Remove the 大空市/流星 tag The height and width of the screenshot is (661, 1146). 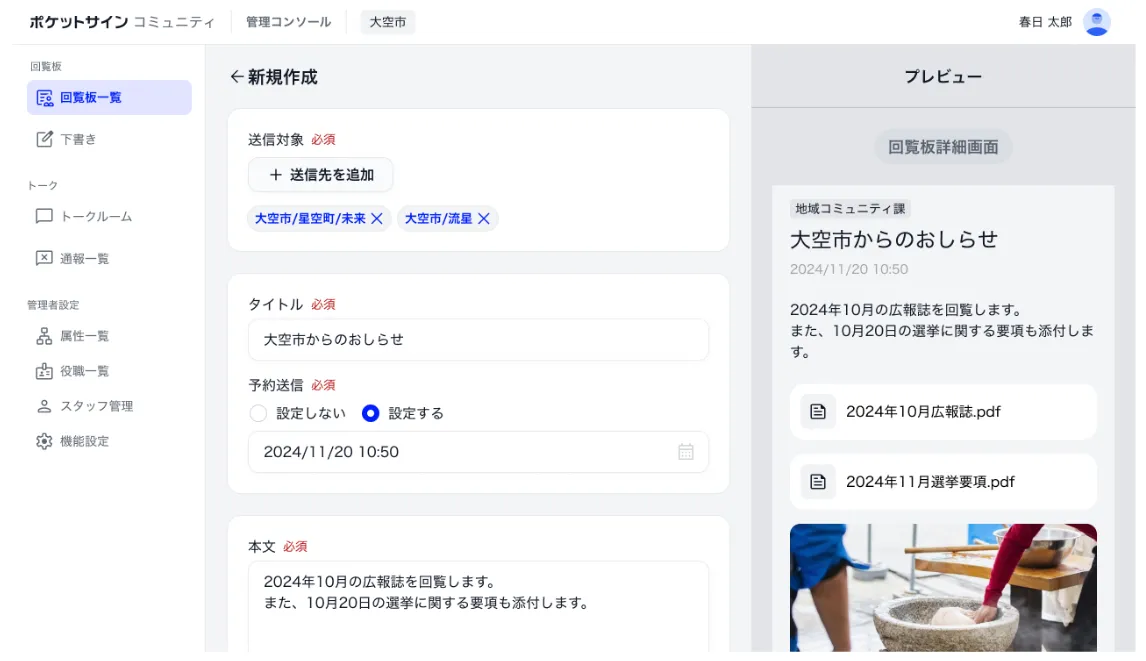coord(485,218)
